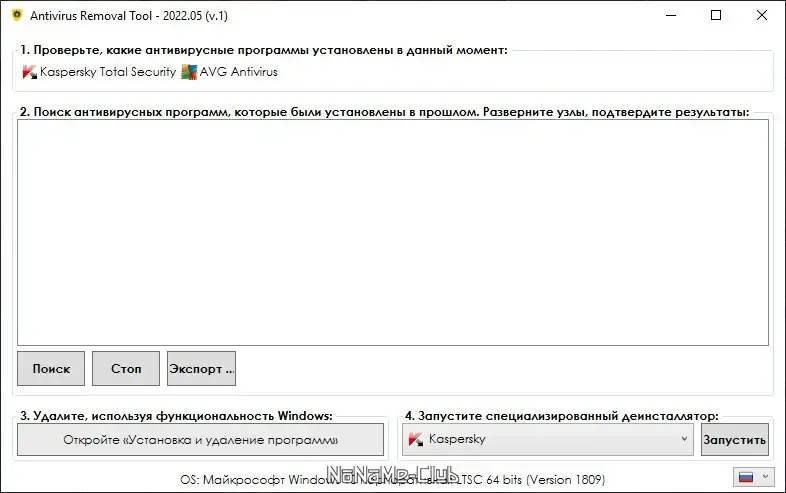The image size is (786, 493).
Task: Start the search with the Поиск button
Action: (x=51, y=369)
